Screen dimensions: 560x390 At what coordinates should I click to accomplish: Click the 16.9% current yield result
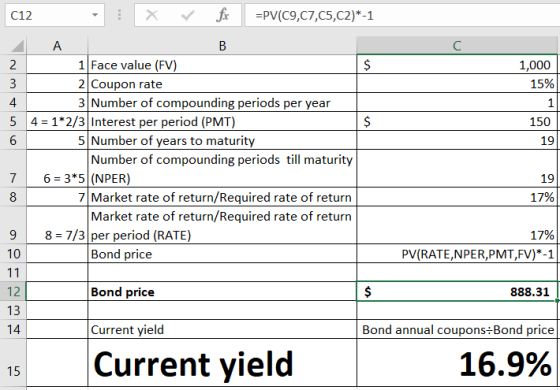pos(457,362)
